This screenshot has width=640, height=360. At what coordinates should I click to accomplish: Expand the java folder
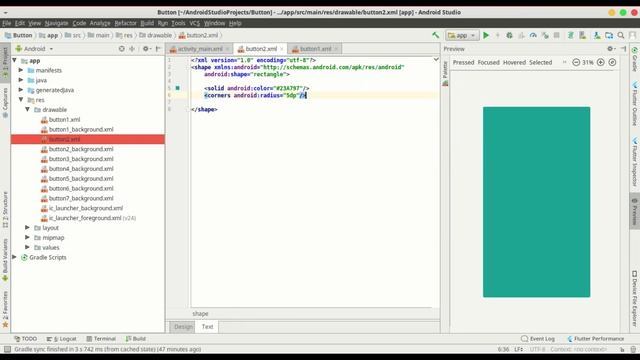tap(21, 80)
